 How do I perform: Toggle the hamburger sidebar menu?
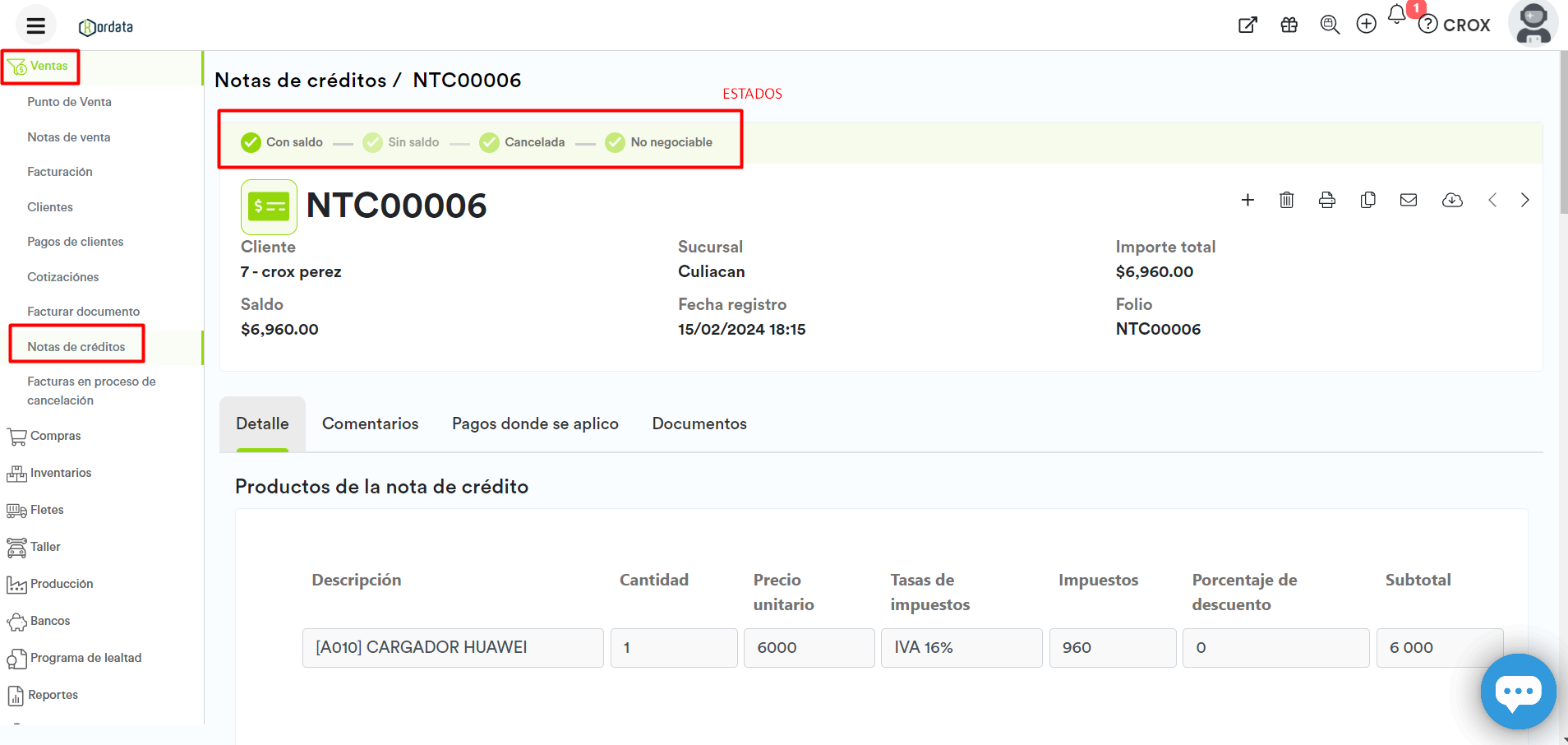point(35,25)
